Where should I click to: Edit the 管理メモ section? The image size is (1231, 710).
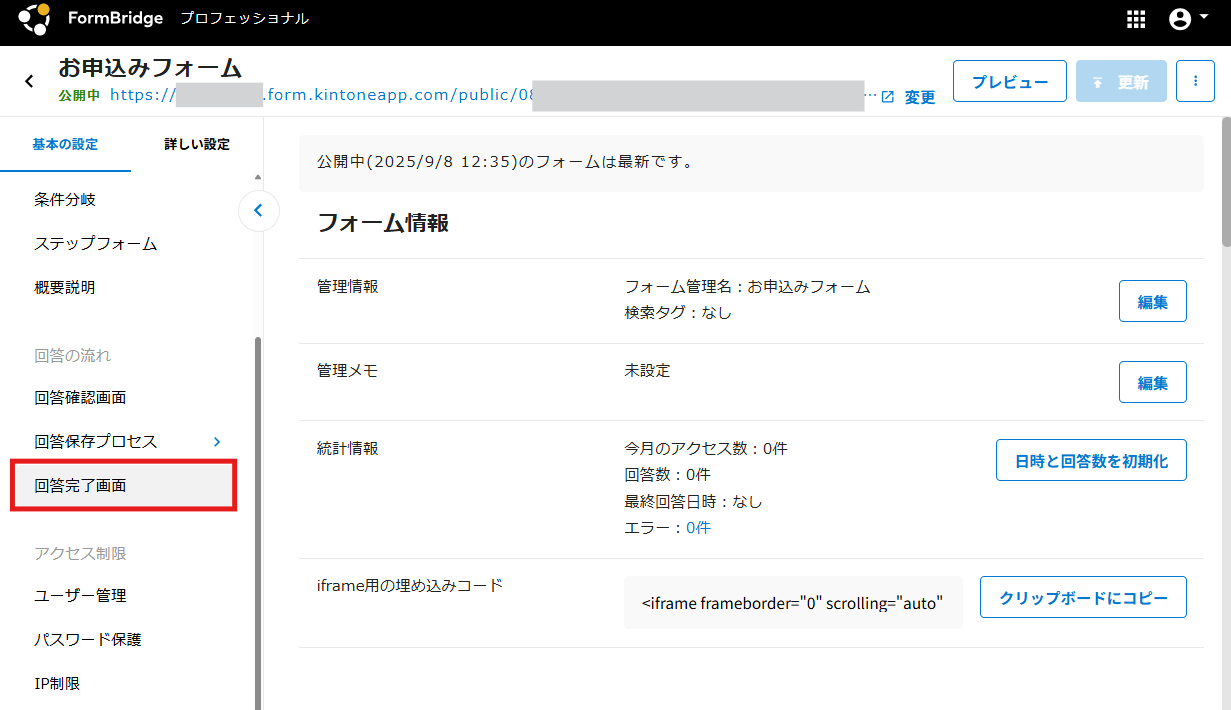coord(1152,382)
